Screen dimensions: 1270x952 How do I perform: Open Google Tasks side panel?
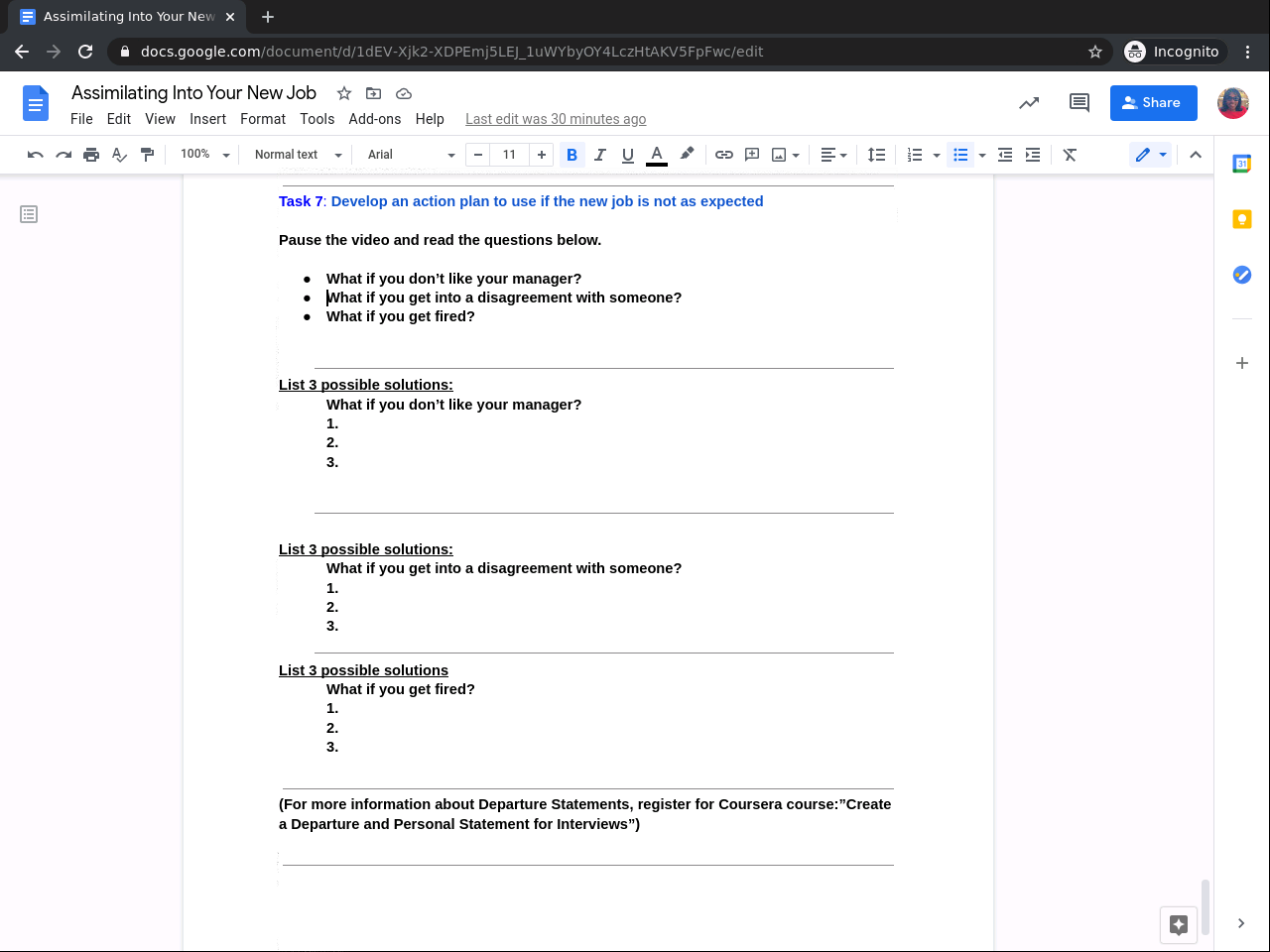[1242, 275]
